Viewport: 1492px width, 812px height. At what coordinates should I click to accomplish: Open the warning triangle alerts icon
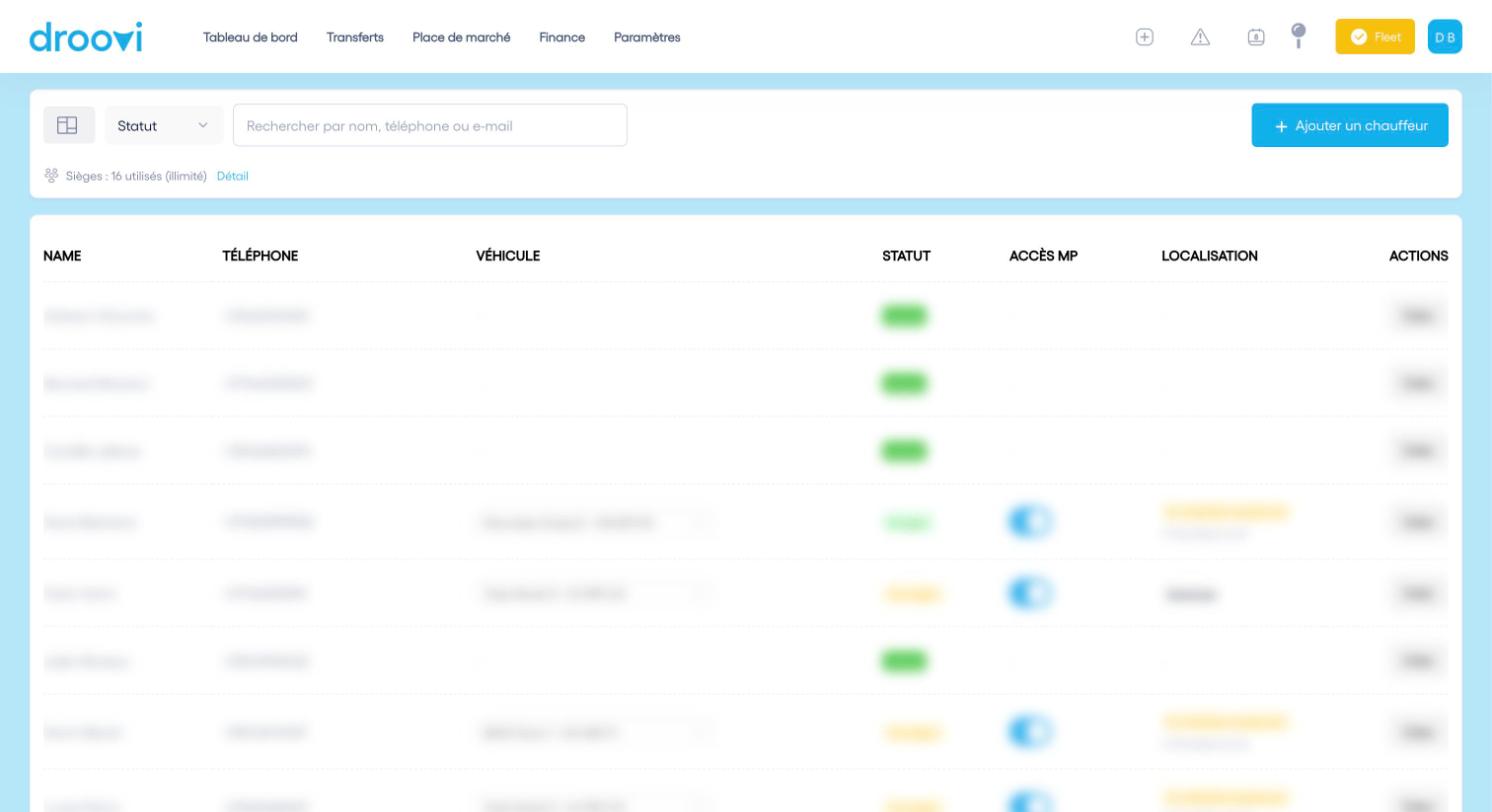[1201, 37]
